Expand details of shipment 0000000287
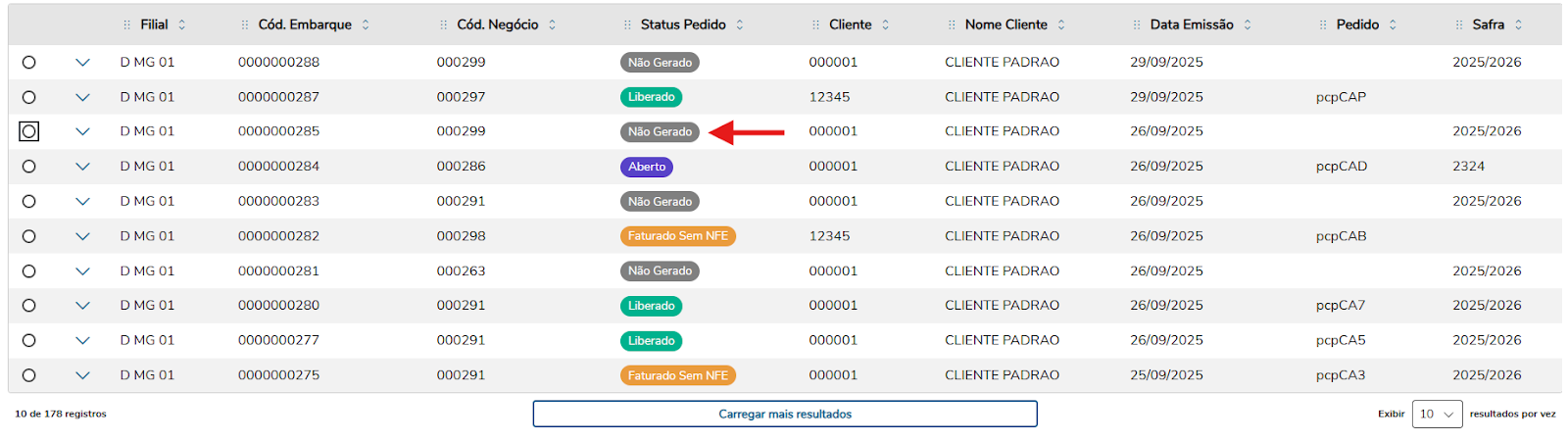Screen dimensions: 1568x441 82,97
